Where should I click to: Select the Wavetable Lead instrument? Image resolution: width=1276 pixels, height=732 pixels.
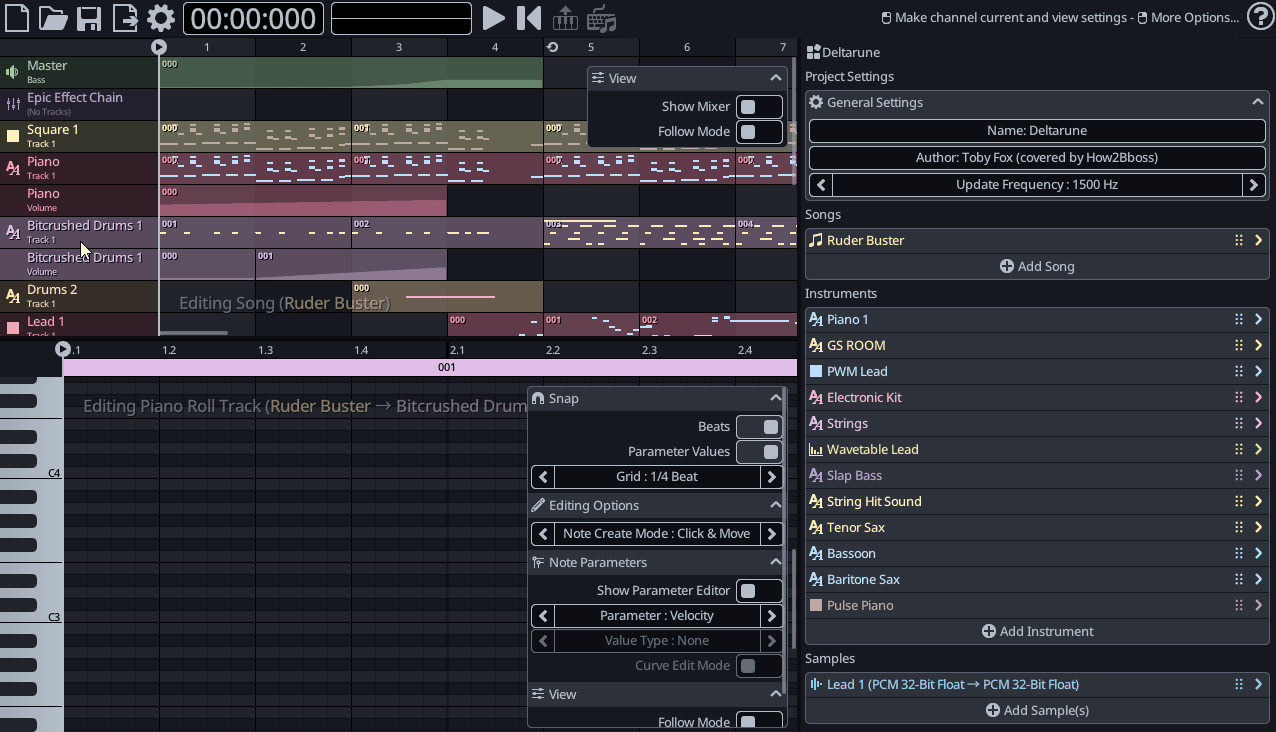[872, 449]
